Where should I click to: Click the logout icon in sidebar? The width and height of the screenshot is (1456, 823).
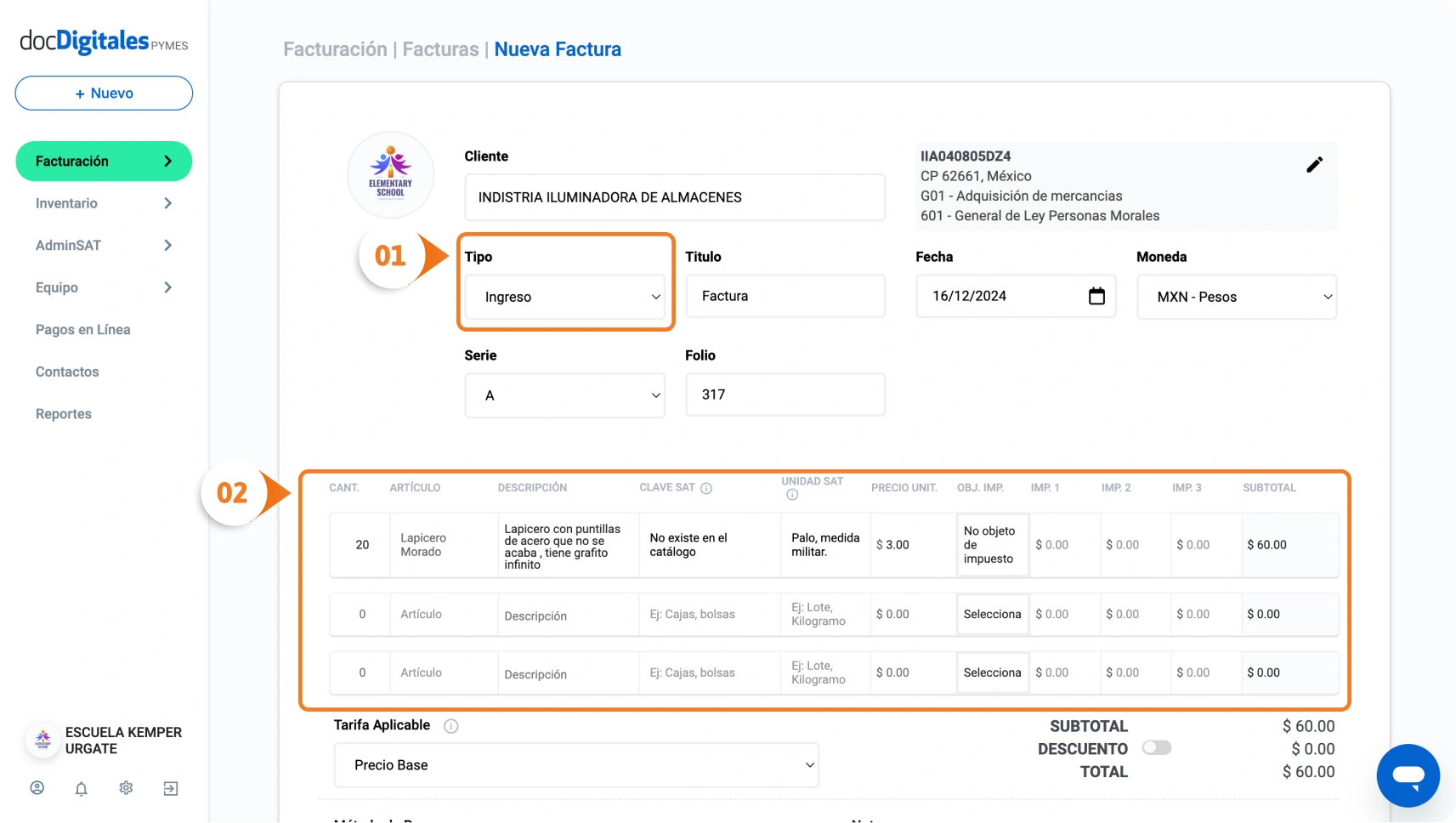click(171, 789)
